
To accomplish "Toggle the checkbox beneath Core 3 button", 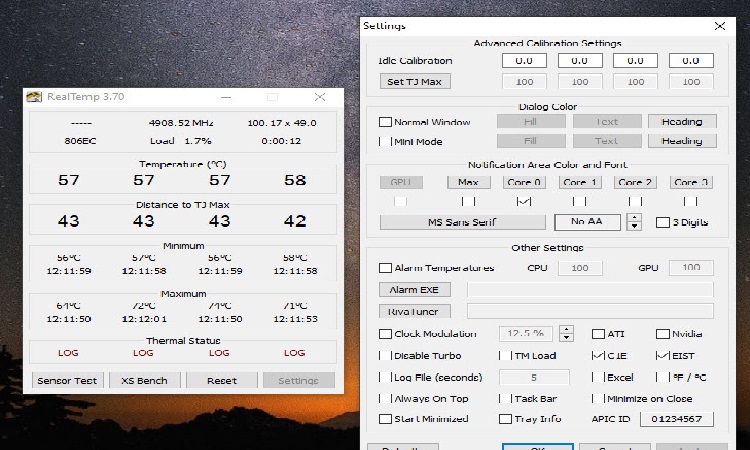I will click(x=690, y=201).
